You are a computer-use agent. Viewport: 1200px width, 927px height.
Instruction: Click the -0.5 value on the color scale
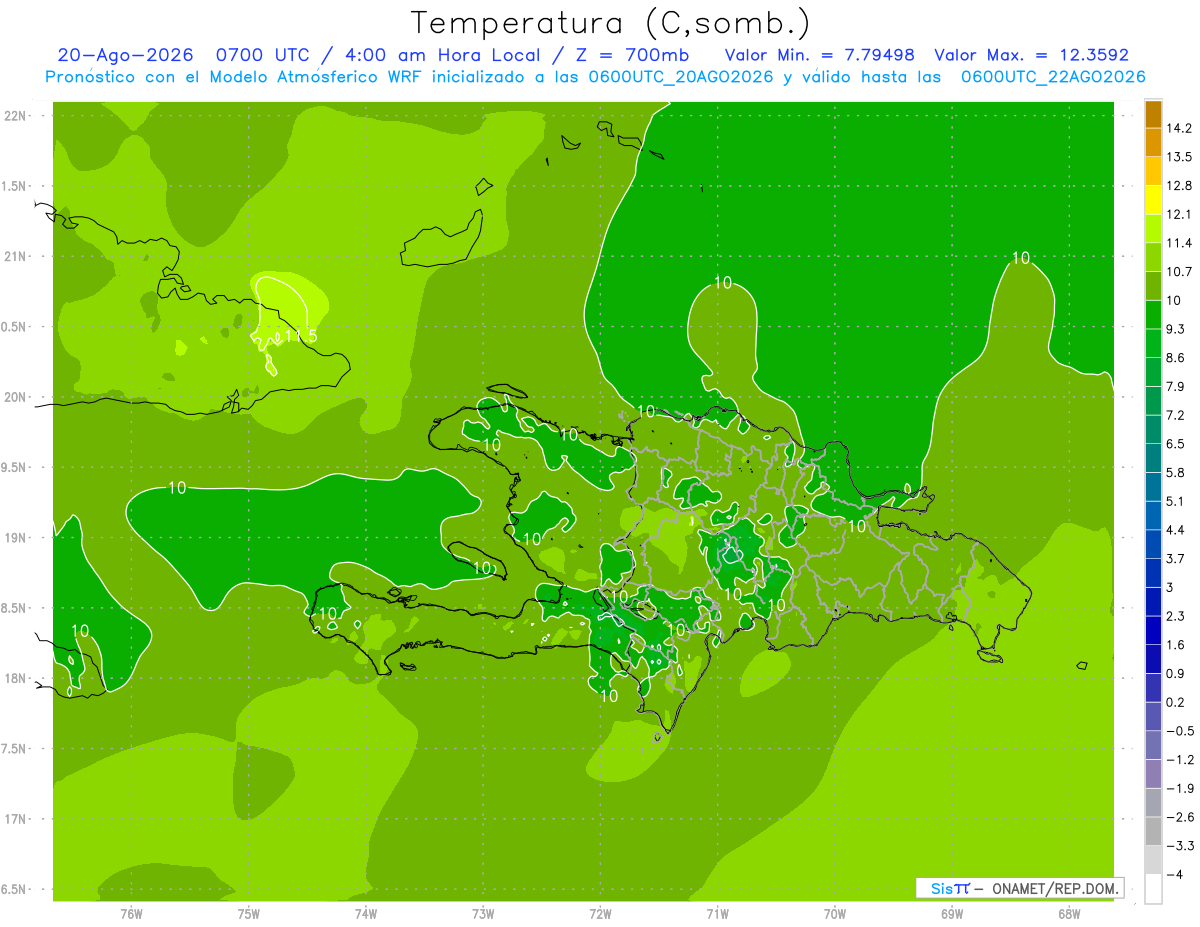pyautogui.click(x=1179, y=731)
